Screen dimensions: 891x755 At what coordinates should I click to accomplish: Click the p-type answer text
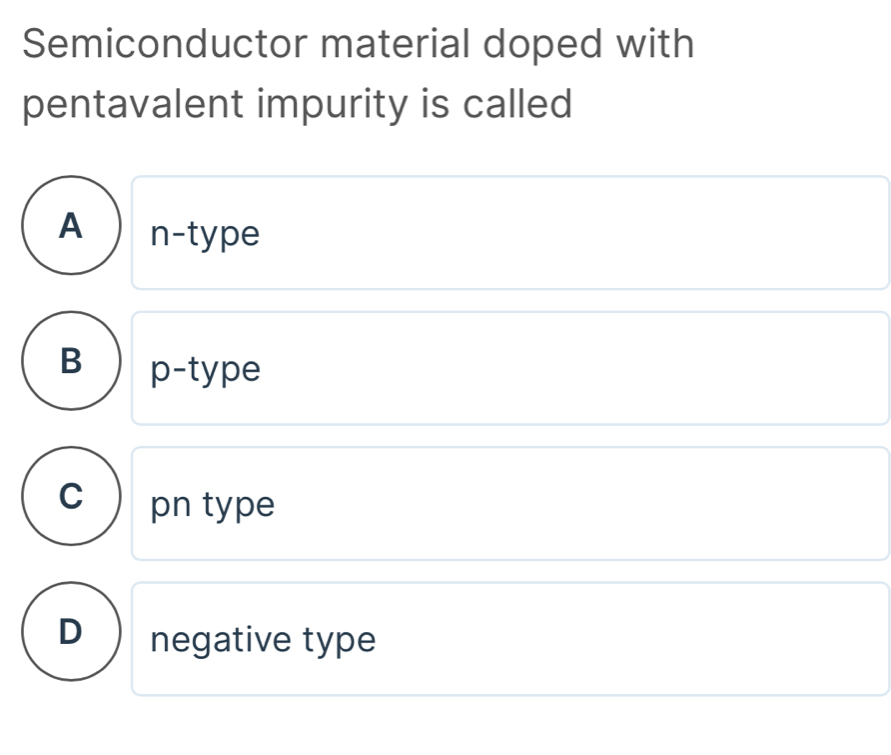point(204,370)
